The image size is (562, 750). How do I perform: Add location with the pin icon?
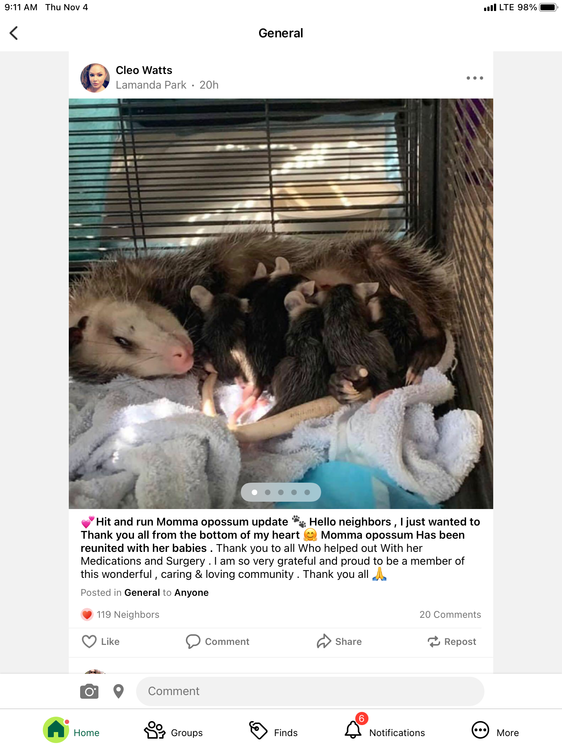tap(119, 691)
